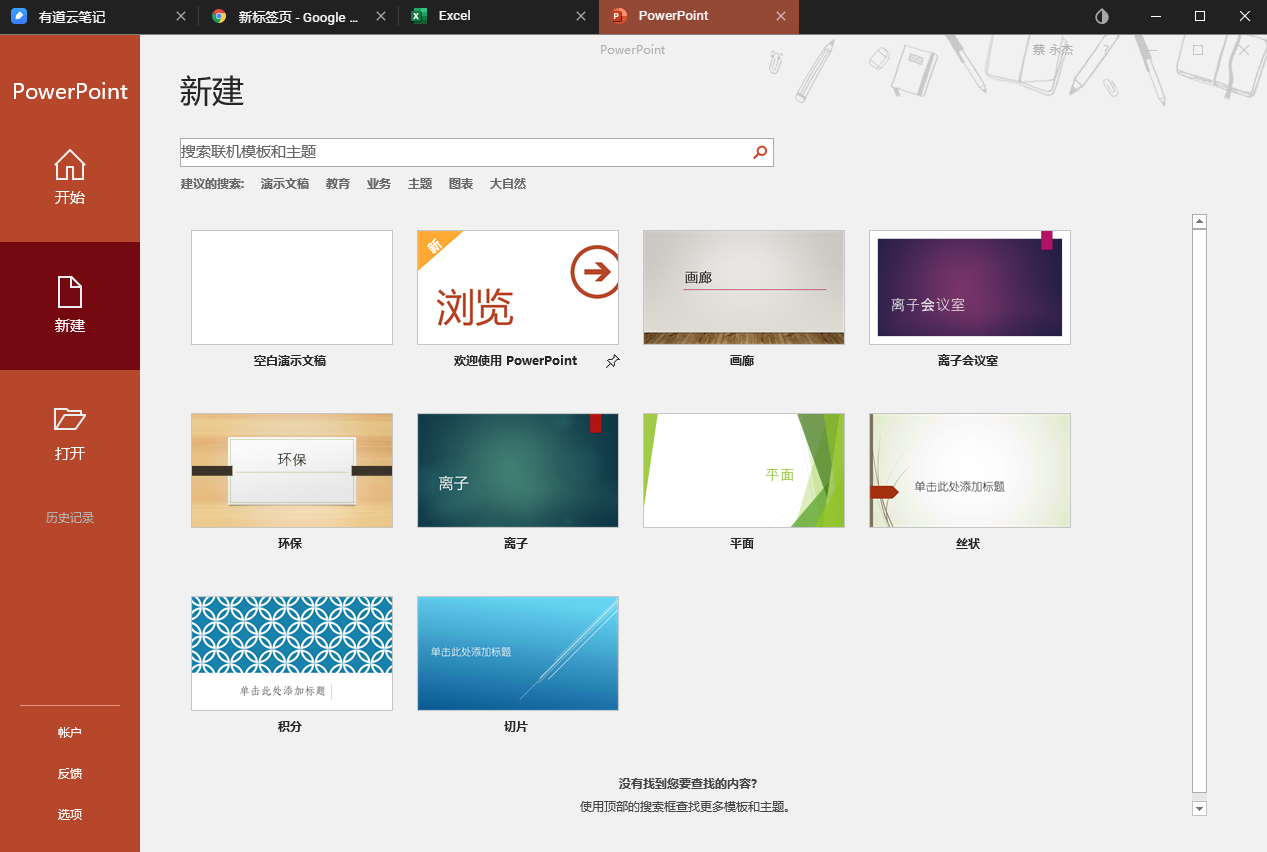Open 历史记录 in the sidebar
The width and height of the screenshot is (1267, 852).
coord(70,518)
